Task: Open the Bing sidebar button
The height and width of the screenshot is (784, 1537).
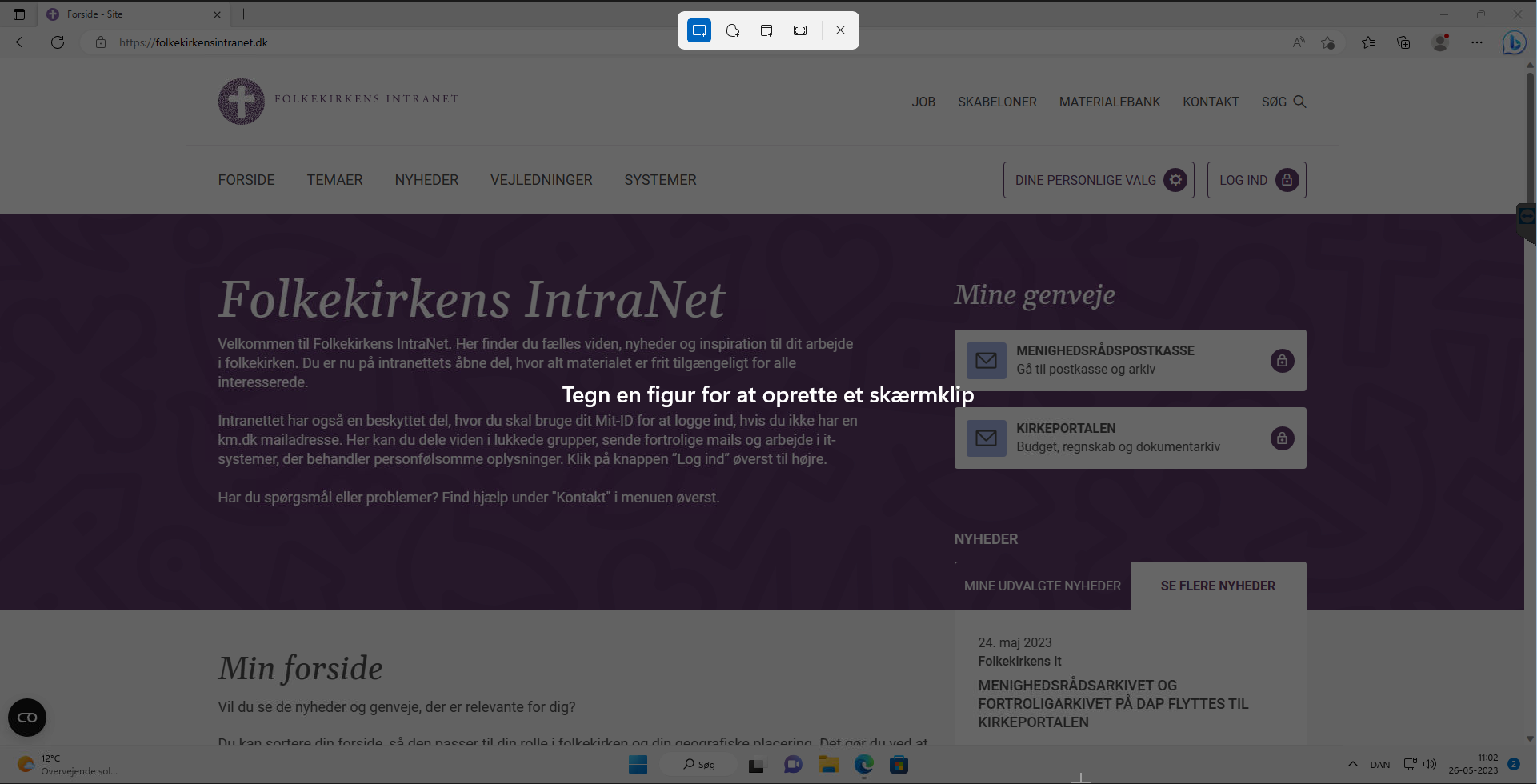Action: click(x=1514, y=42)
